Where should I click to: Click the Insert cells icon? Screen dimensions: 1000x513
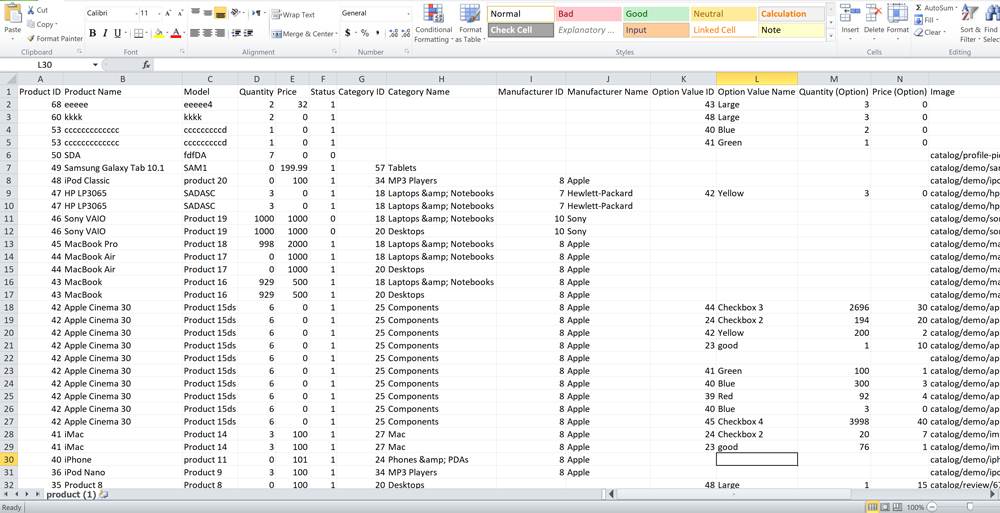point(849,14)
